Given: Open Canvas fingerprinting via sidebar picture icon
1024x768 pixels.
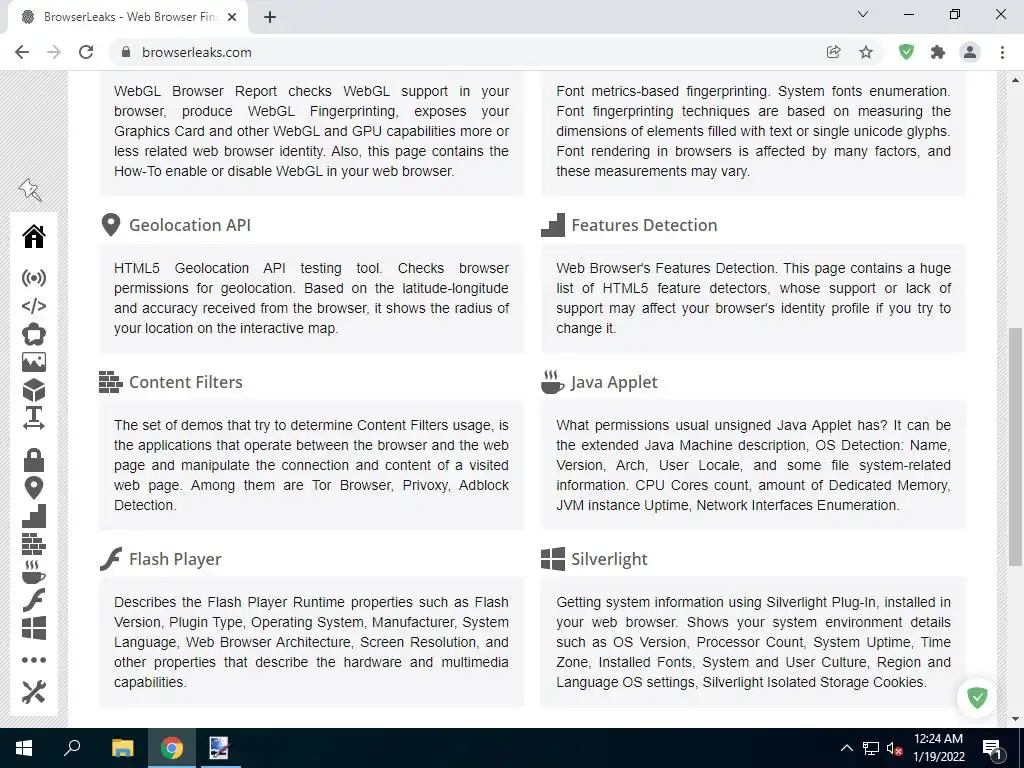Looking at the screenshot, I should tap(34, 362).
